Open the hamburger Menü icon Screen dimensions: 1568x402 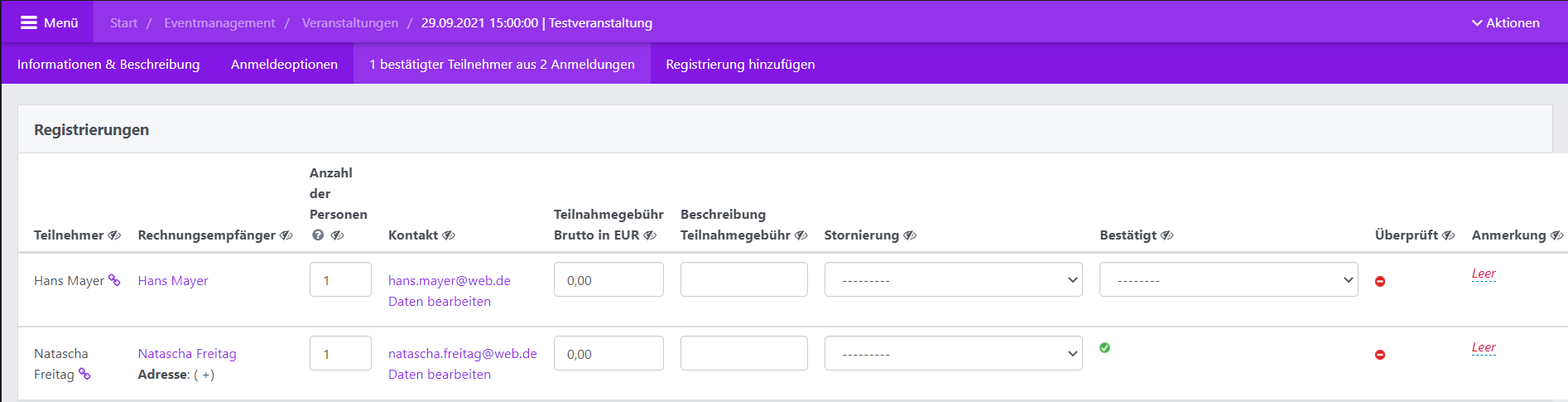tap(29, 22)
